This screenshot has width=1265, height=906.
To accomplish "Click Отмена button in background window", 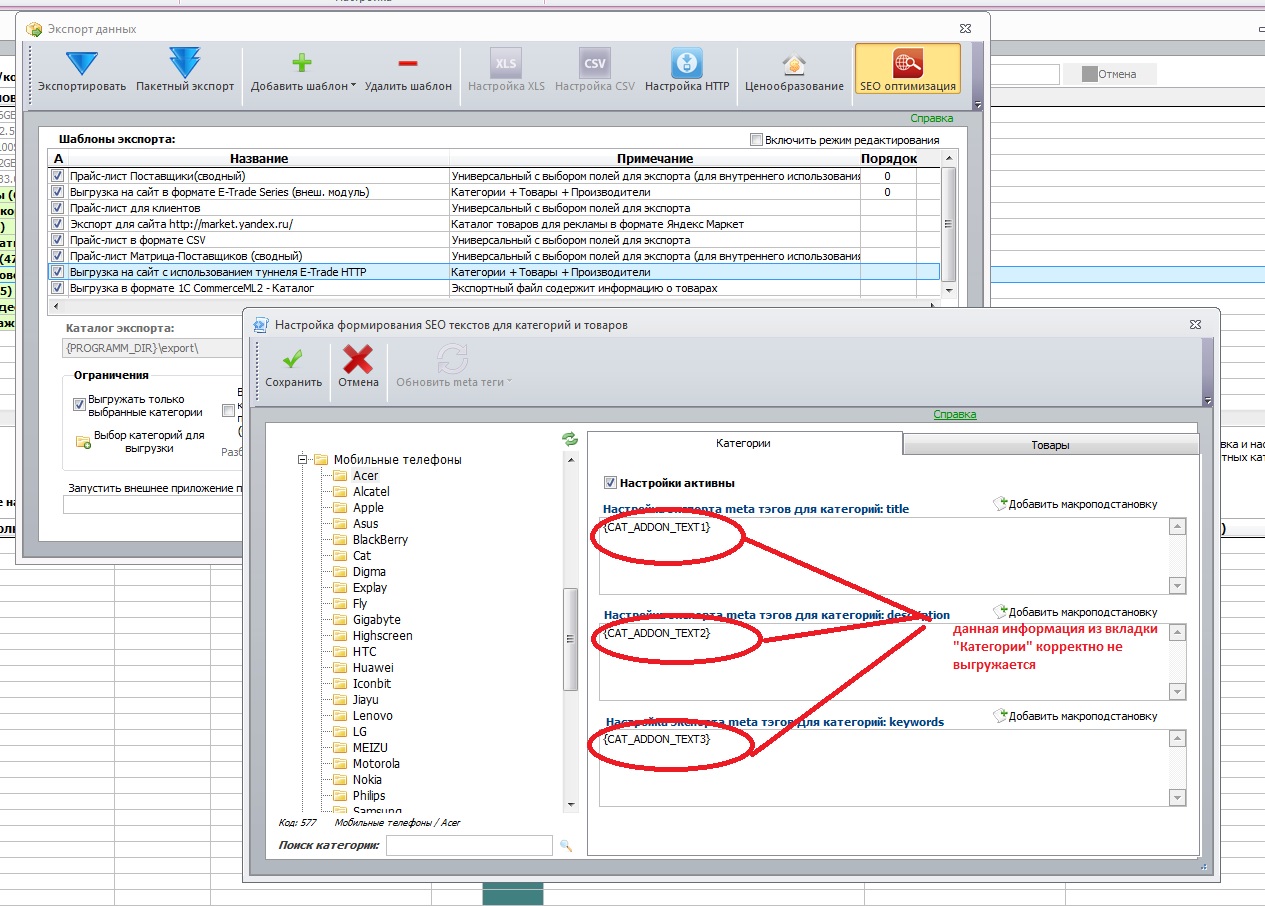I will coord(1108,74).
